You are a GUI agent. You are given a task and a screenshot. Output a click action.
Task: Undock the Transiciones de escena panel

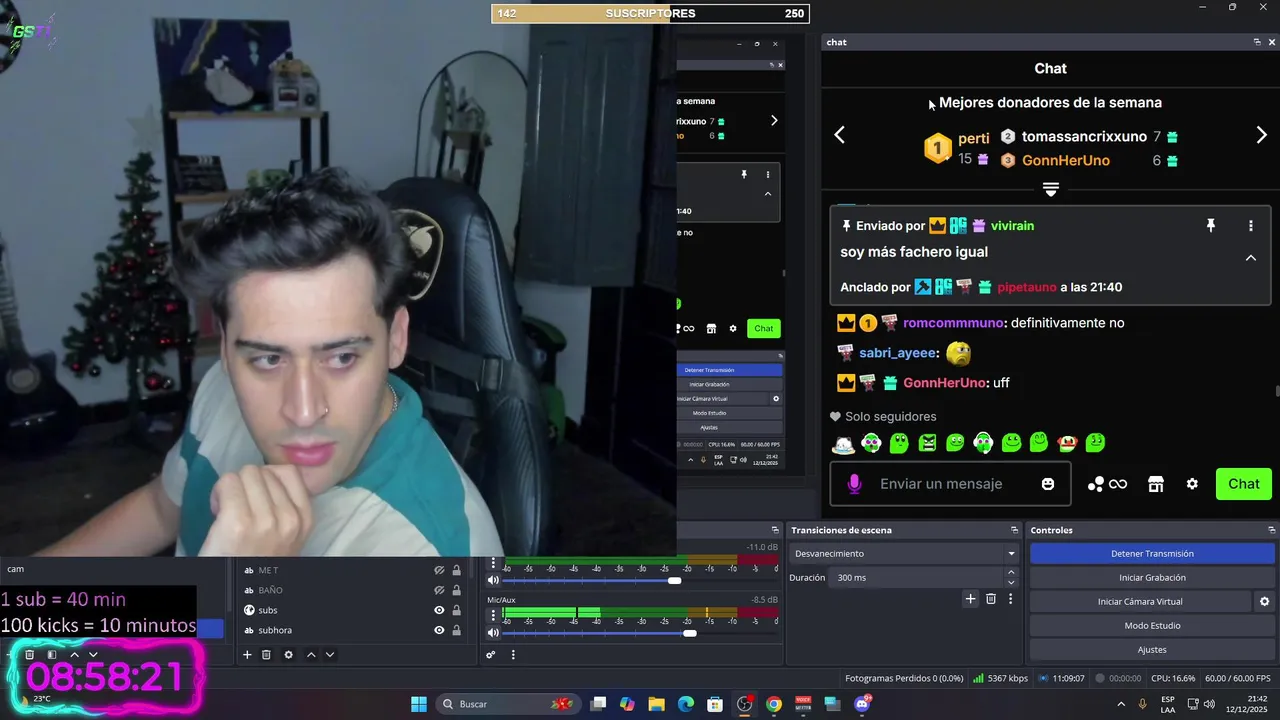[x=1014, y=530]
